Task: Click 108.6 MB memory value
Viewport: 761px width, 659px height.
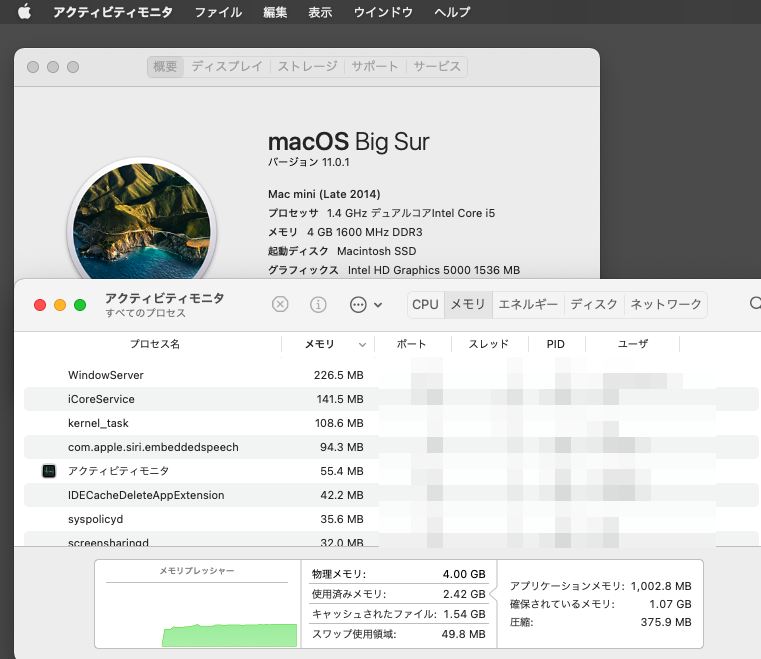Action: click(x=339, y=423)
